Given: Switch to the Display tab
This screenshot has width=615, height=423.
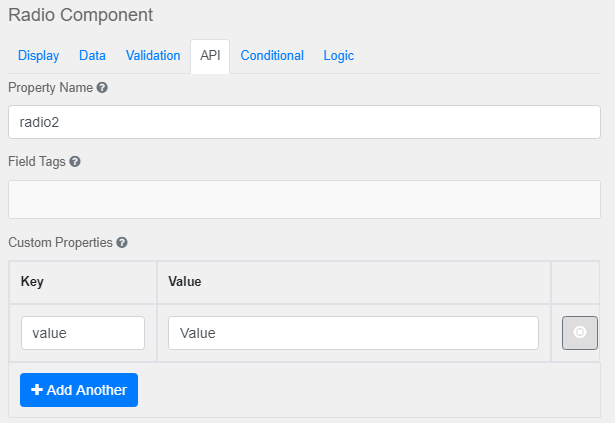Looking at the screenshot, I should (x=39, y=56).
